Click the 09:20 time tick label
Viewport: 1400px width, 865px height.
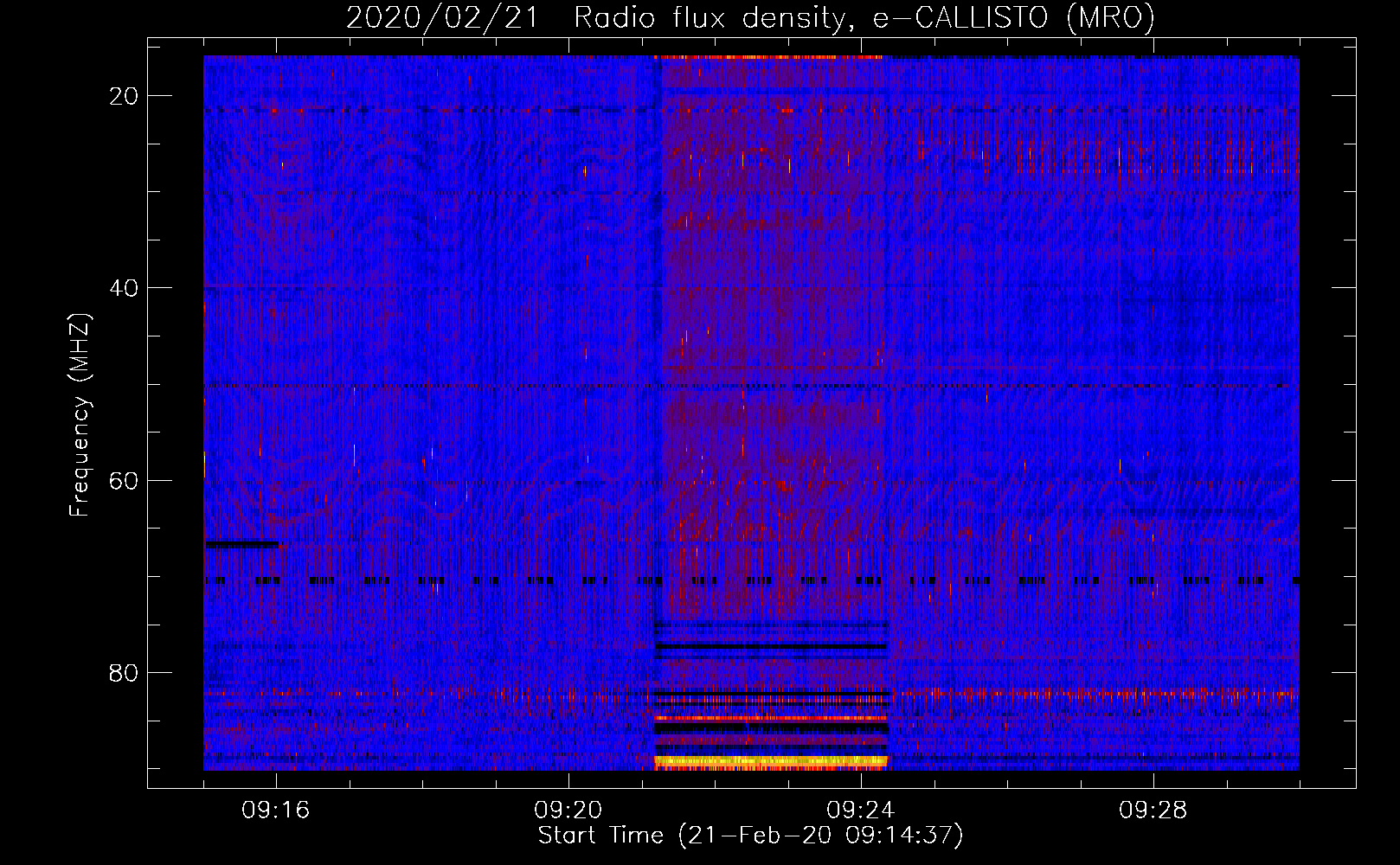(568, 811)
